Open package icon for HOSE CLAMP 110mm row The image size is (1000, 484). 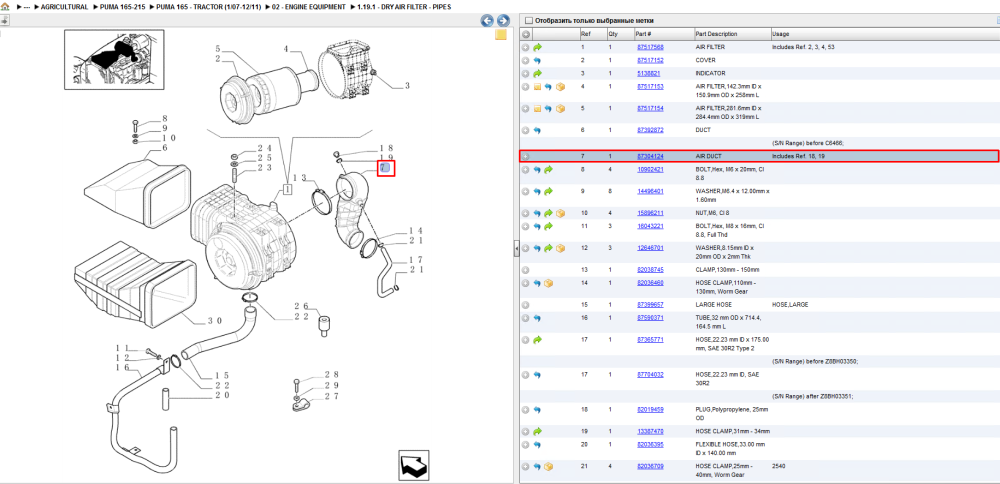click(x=548, y=283)
